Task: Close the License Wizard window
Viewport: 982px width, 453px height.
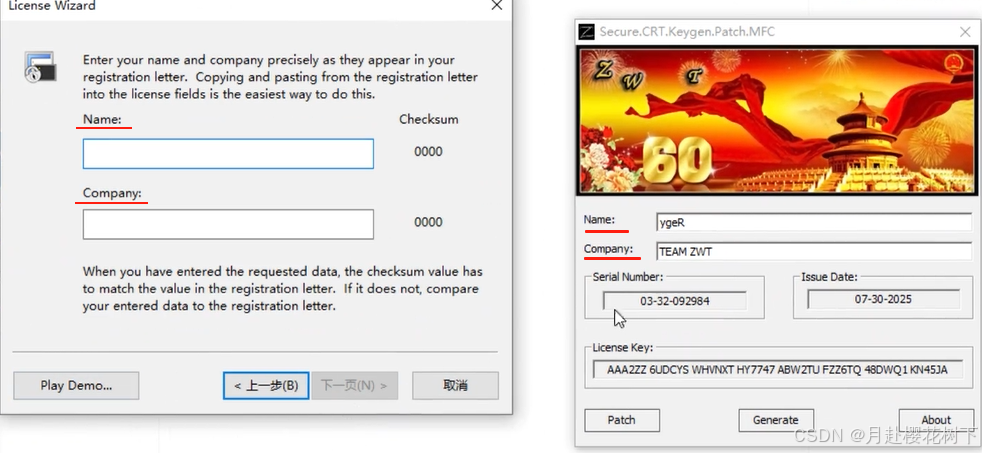Action: pos(497,6)
